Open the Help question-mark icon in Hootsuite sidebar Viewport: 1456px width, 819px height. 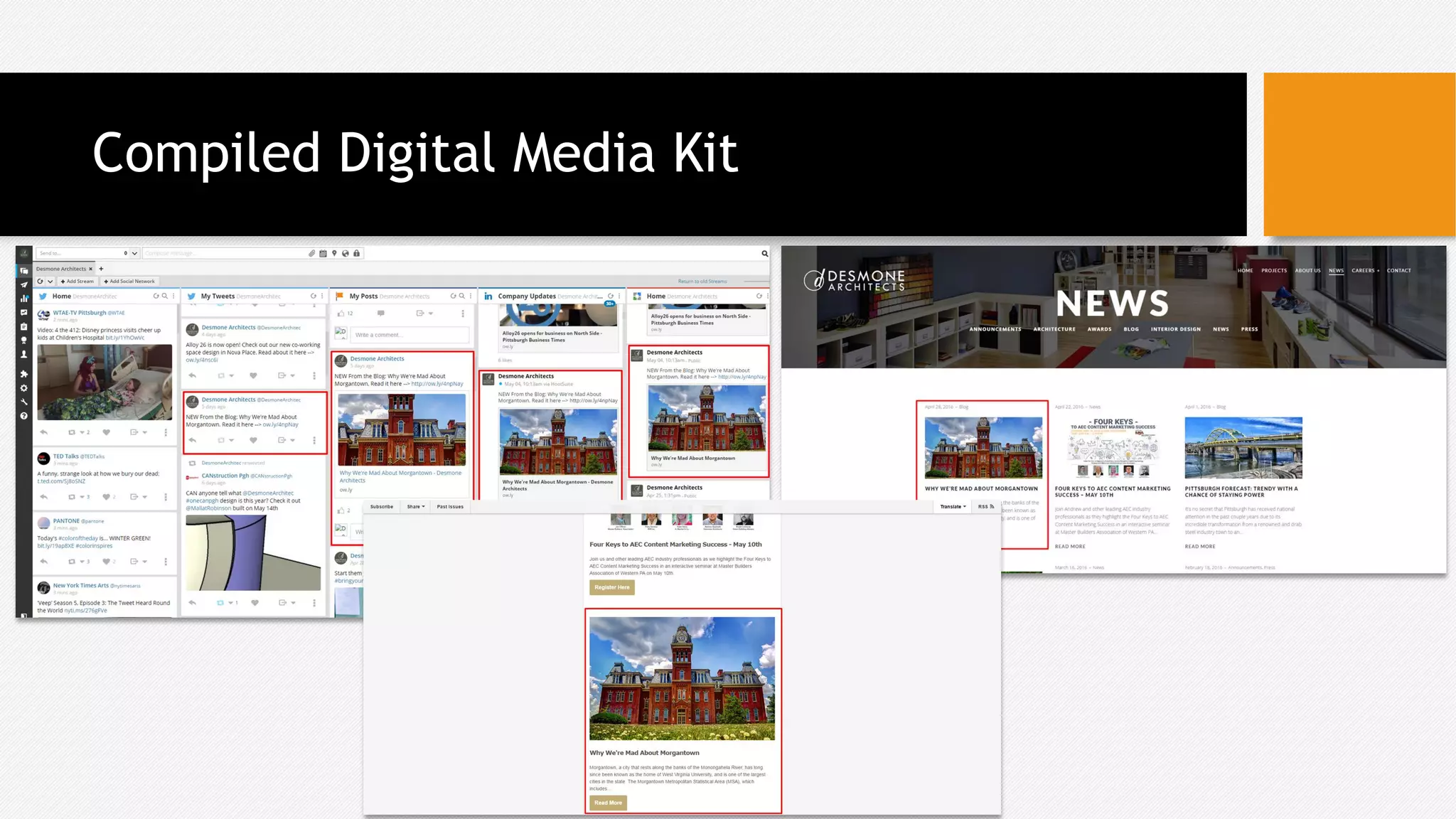(24, 416)
